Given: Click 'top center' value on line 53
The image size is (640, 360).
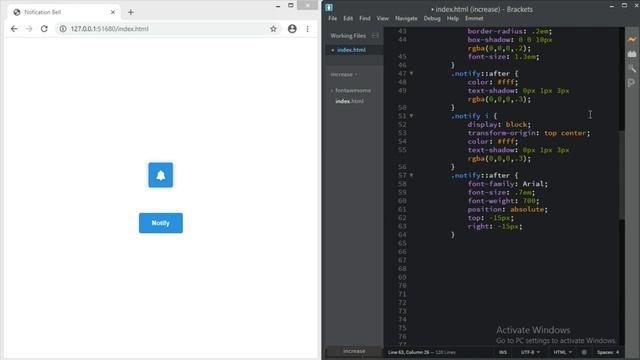Looking at the screenshot, I should (565, 133).
